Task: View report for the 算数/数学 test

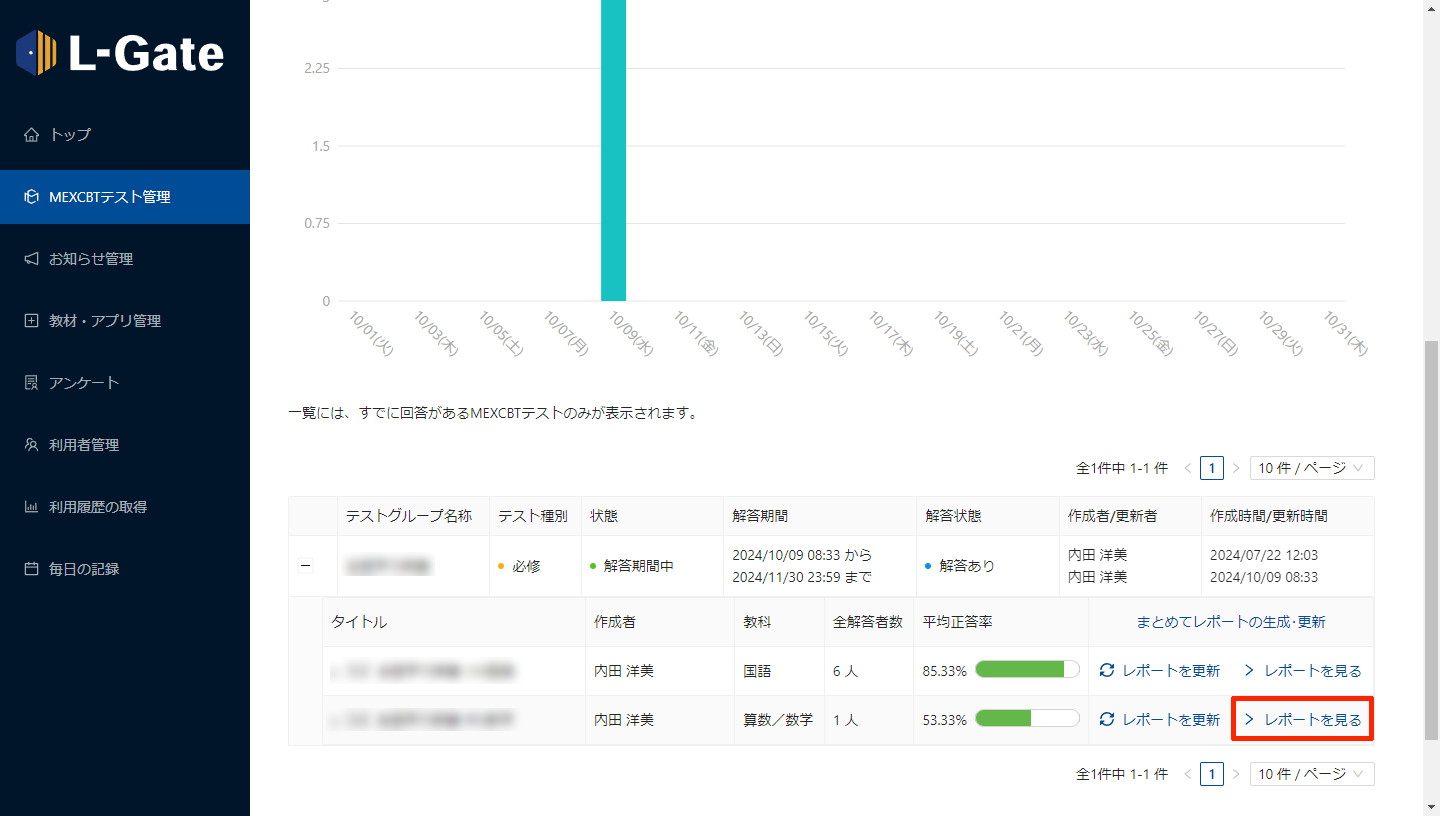Action: tap(1302, 720)
